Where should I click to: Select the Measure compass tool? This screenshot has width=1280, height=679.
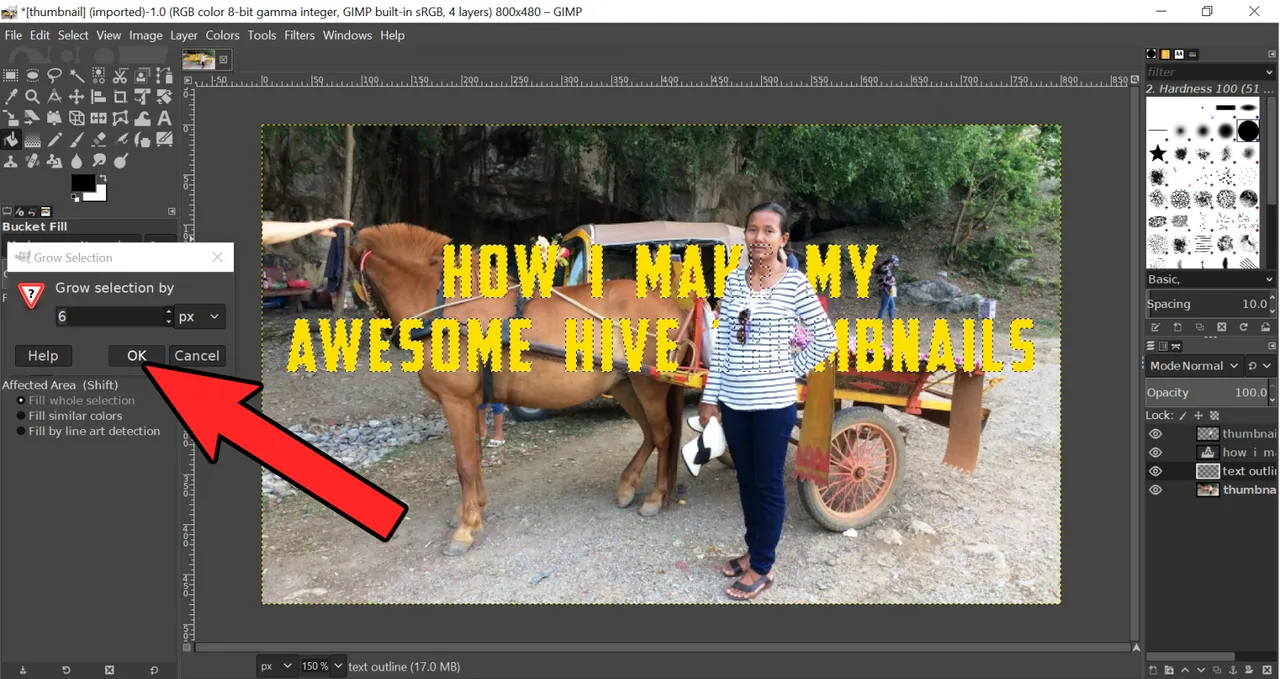click(54, 97)
